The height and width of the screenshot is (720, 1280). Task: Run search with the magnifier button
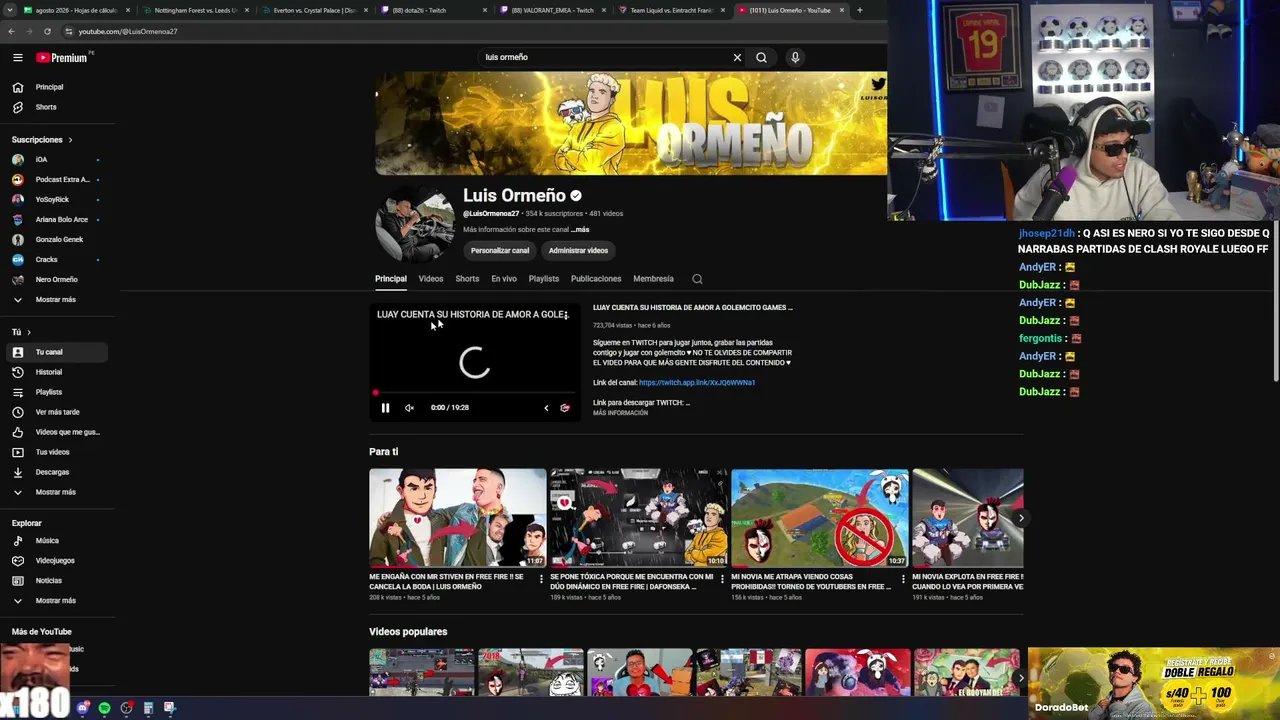[x=761, y=57]
